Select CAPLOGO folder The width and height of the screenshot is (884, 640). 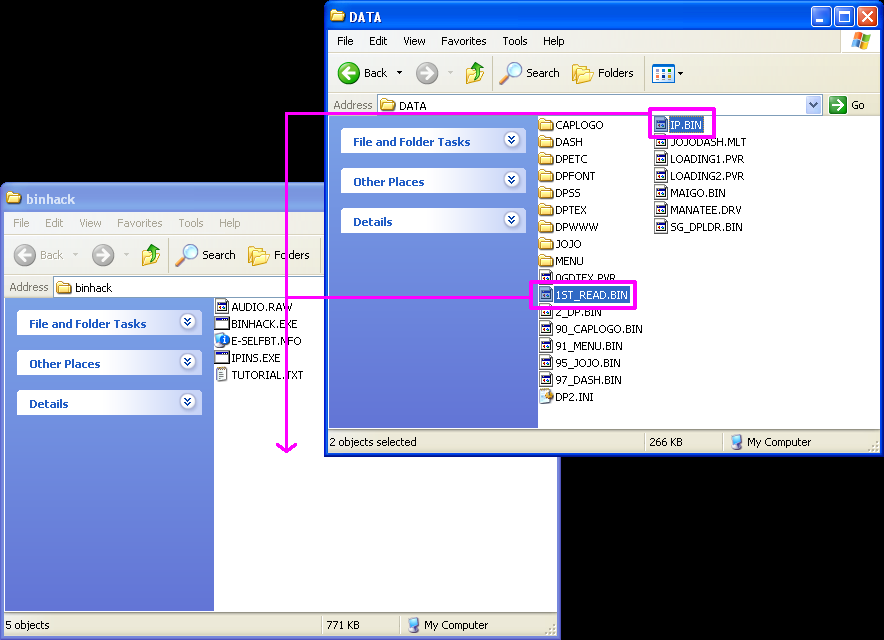point(571,125)
